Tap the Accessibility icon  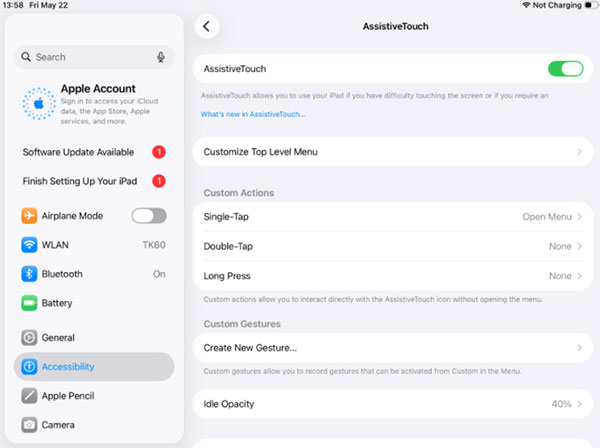[29, 367]
